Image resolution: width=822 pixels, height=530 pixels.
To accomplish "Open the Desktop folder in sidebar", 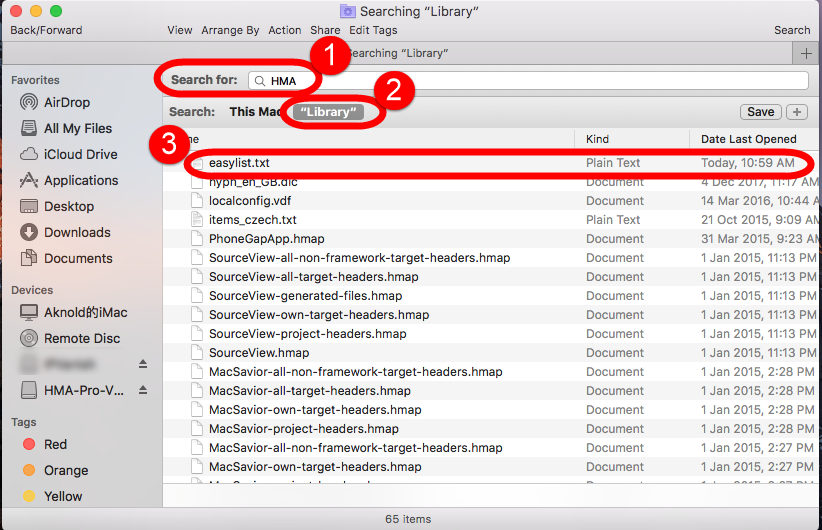I will click(x=69, y=206).
